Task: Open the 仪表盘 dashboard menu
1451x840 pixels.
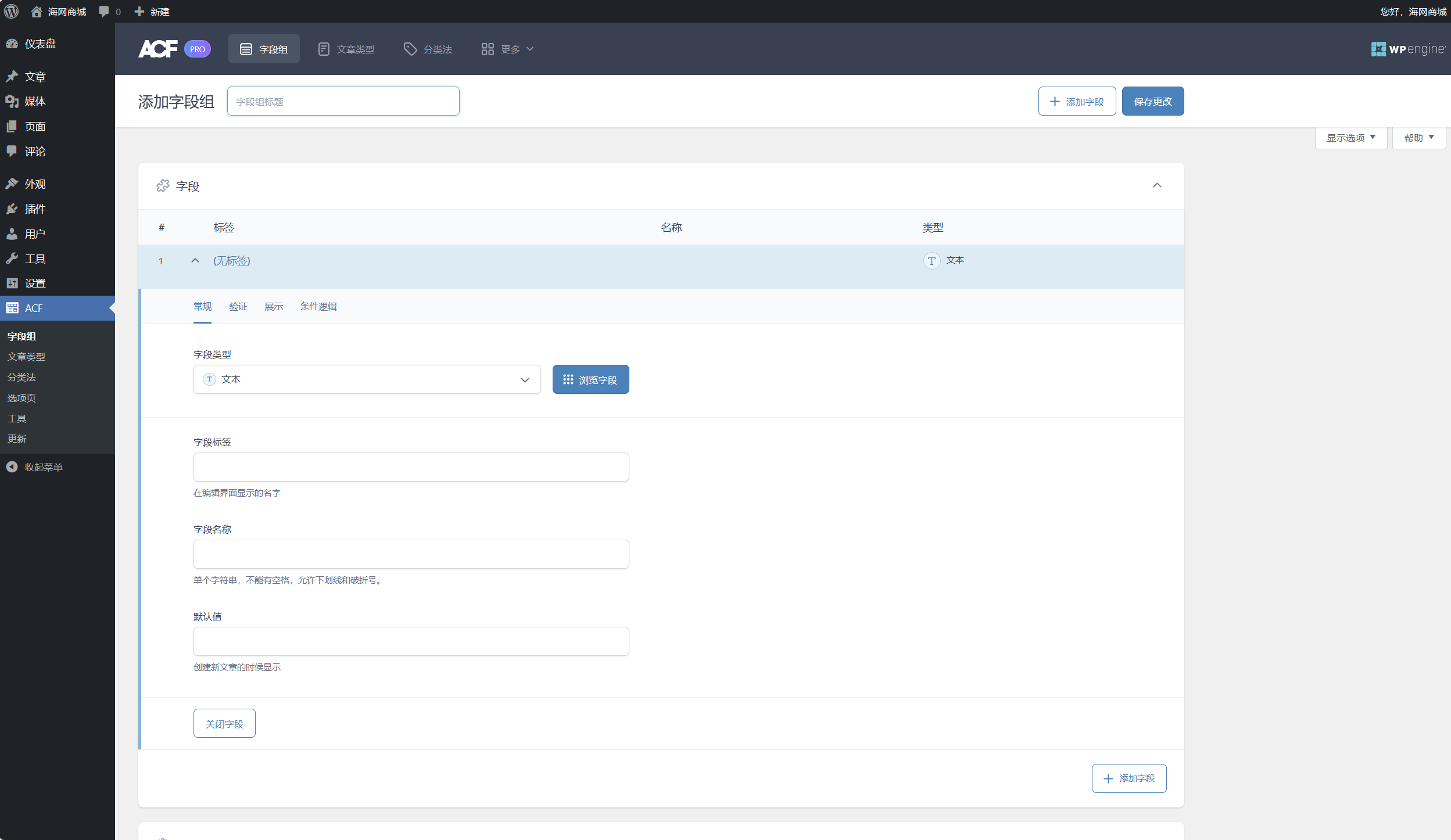Action: [x=58, y=44]
